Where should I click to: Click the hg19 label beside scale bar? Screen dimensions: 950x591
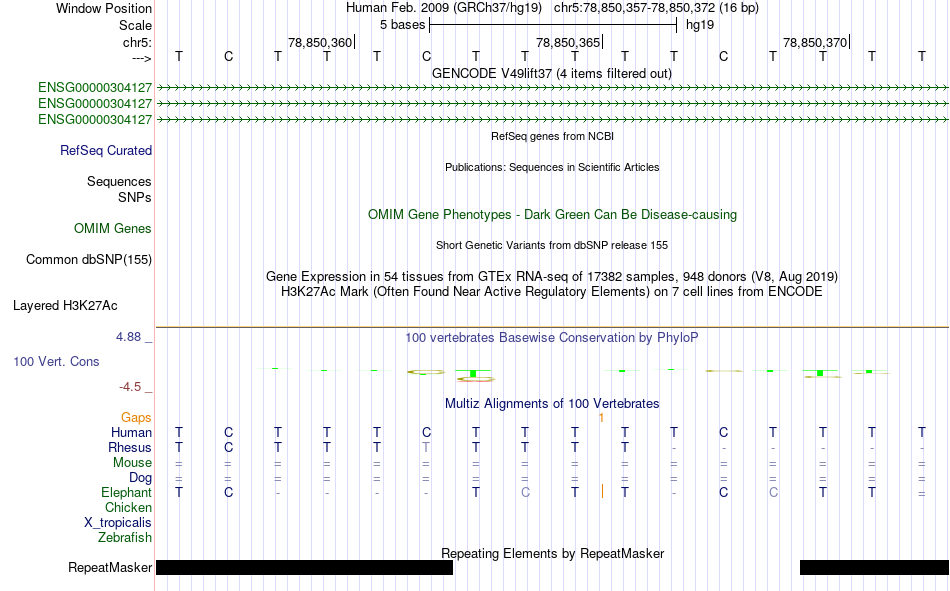click(700, 25)
